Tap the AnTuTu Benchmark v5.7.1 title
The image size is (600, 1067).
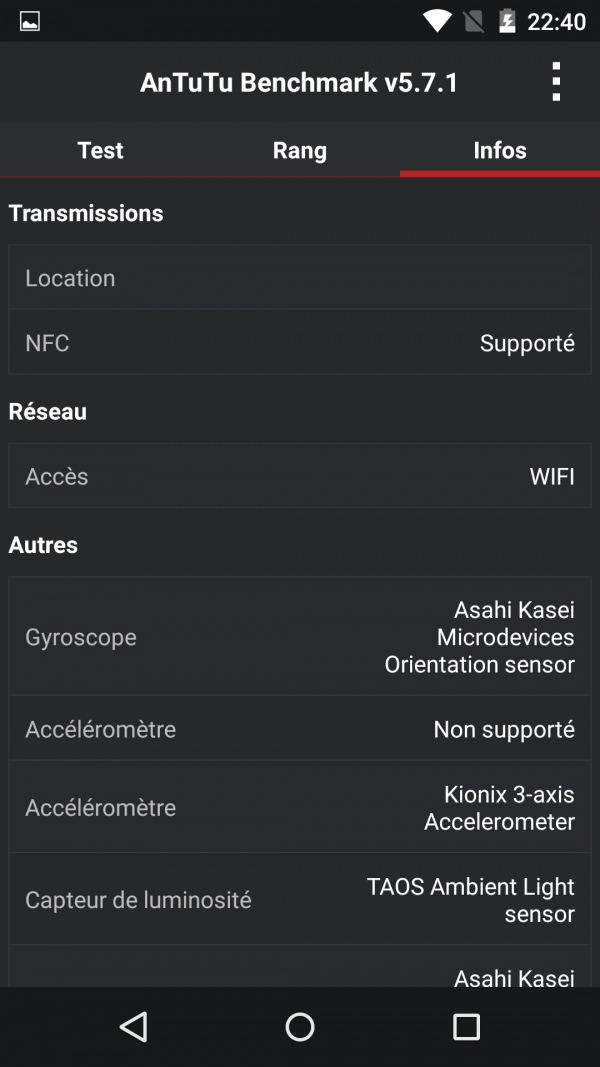[299, 82]
